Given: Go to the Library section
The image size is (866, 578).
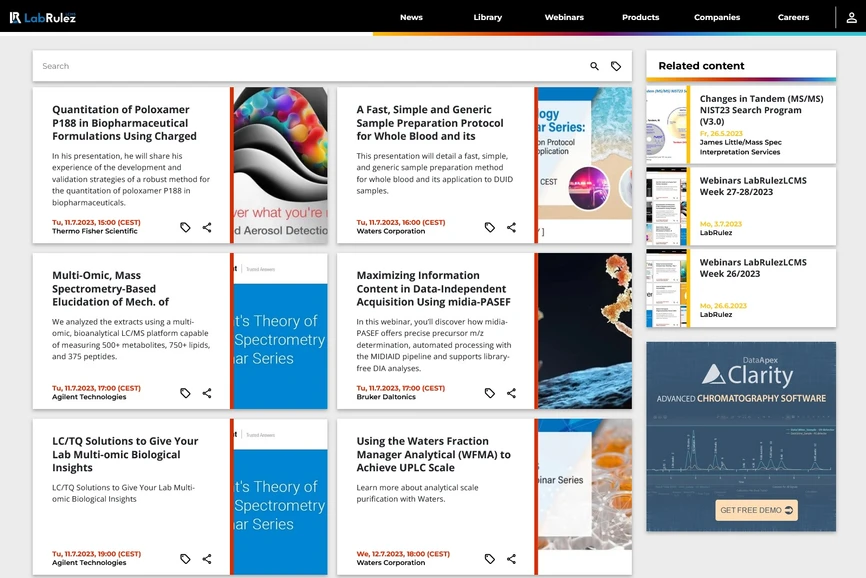Looking at the screenshot, I should click(x=488, y=17).
